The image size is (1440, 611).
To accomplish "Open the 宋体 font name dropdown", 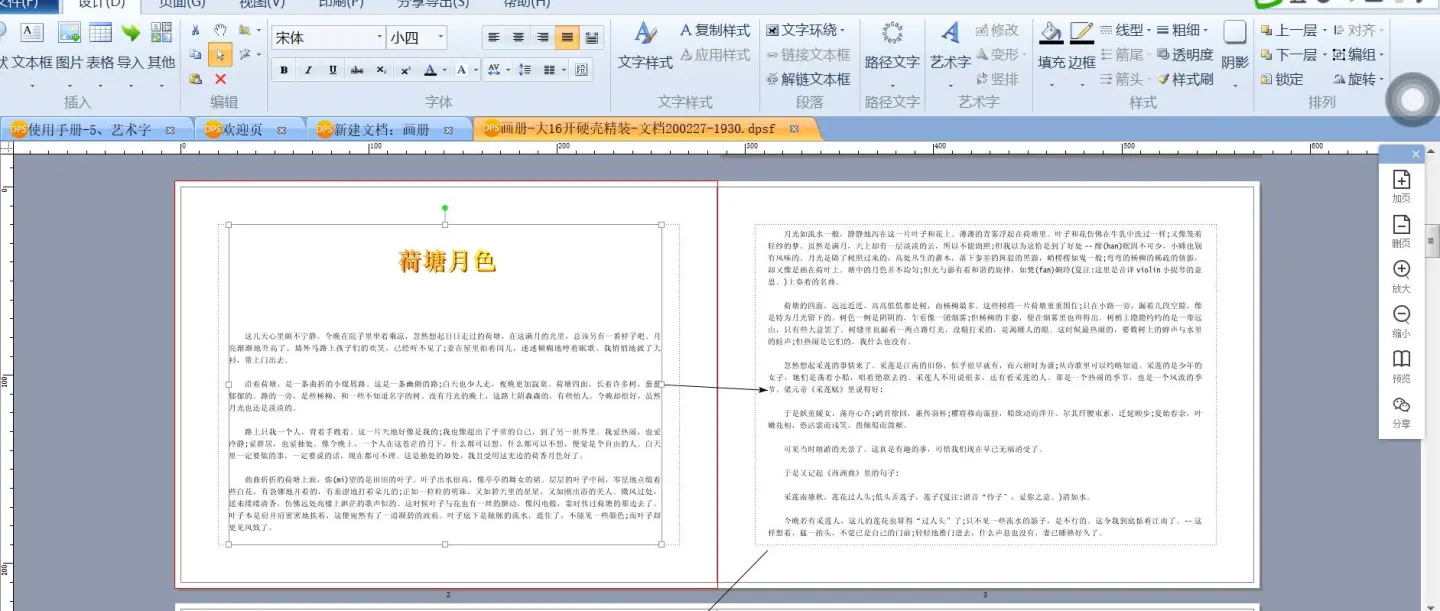I will [x=379, y=38].
